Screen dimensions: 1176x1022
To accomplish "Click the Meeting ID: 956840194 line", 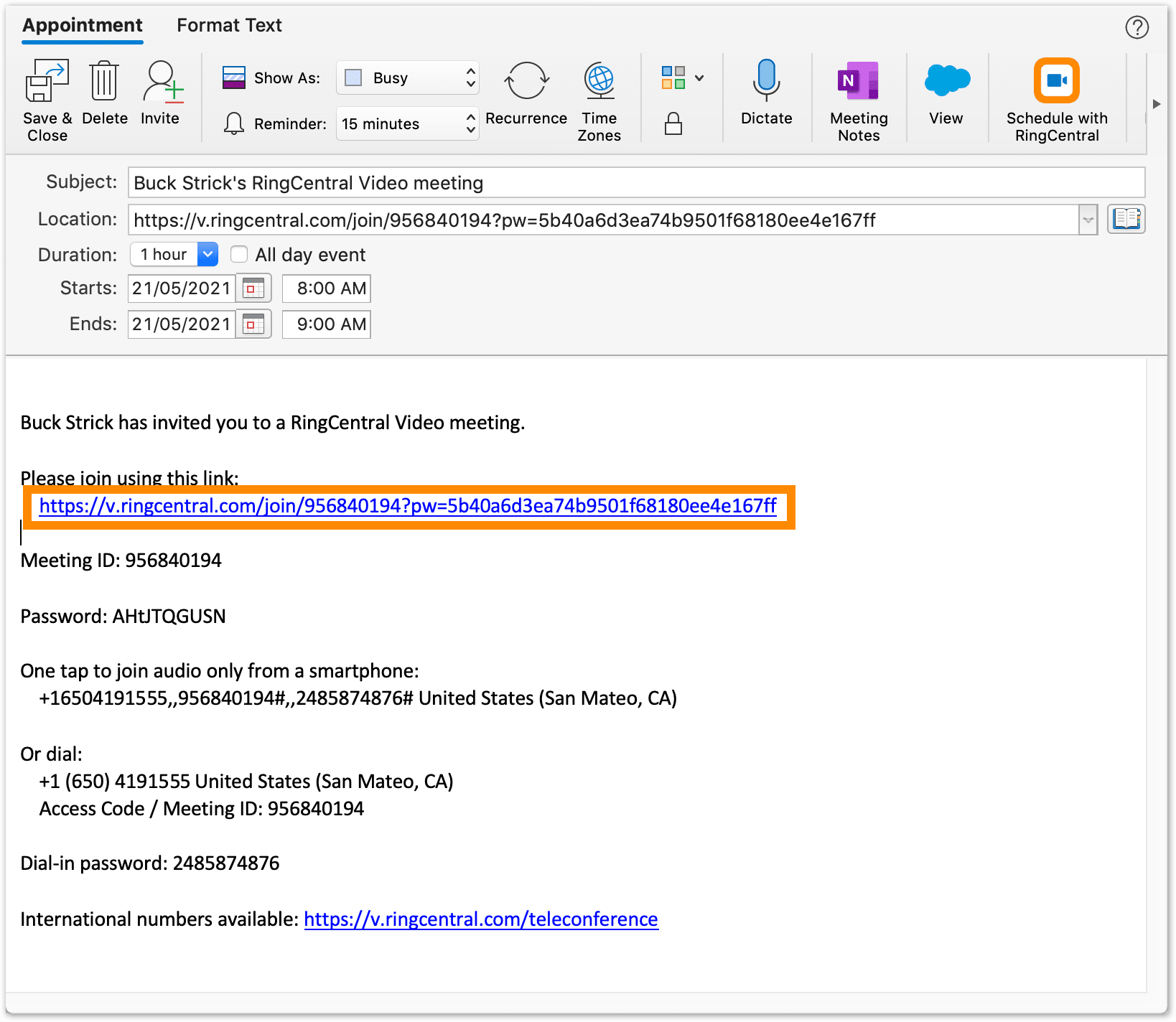I will 121,561.
